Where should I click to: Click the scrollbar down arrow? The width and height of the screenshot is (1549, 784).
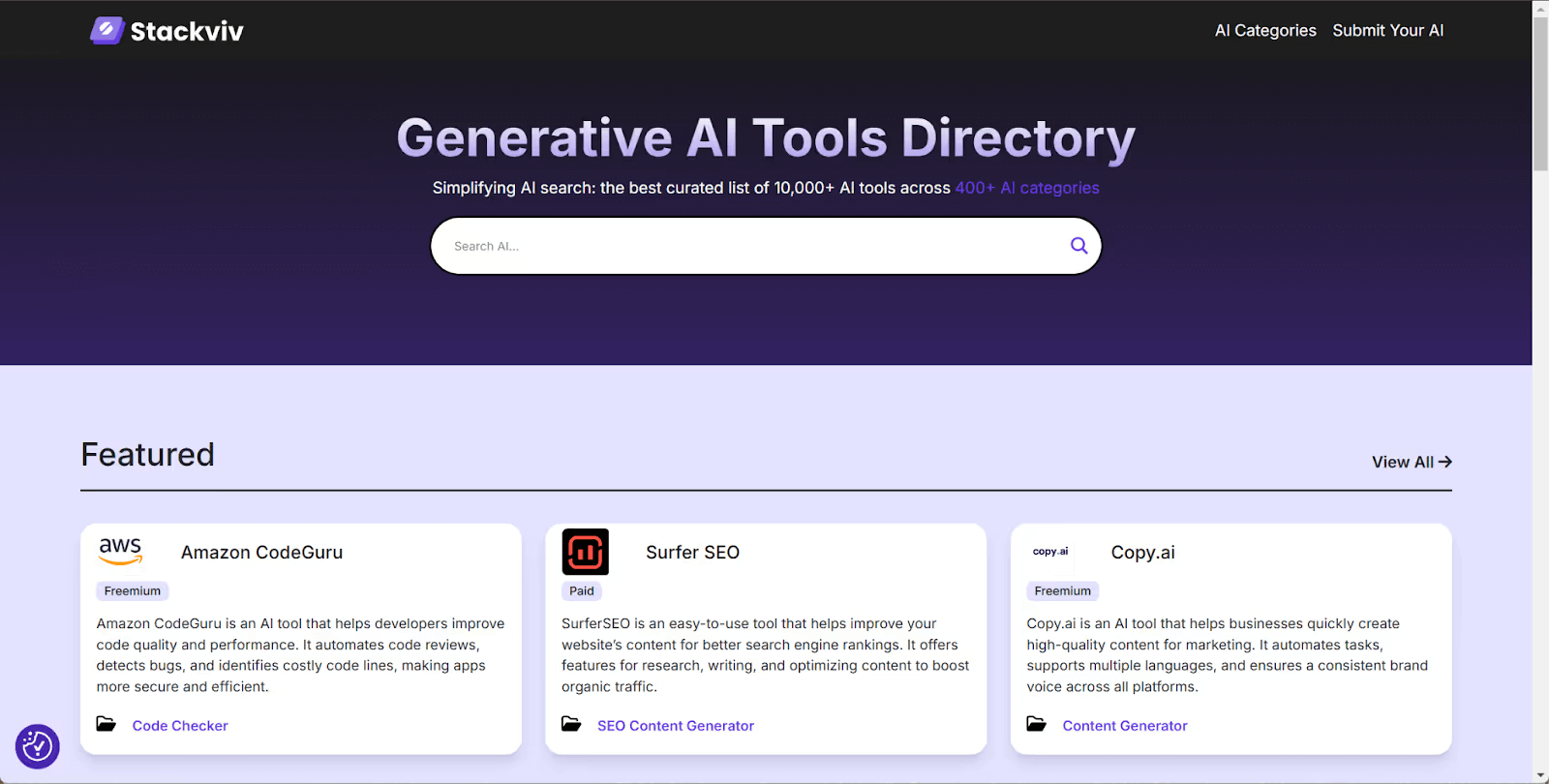point(1540,776)
